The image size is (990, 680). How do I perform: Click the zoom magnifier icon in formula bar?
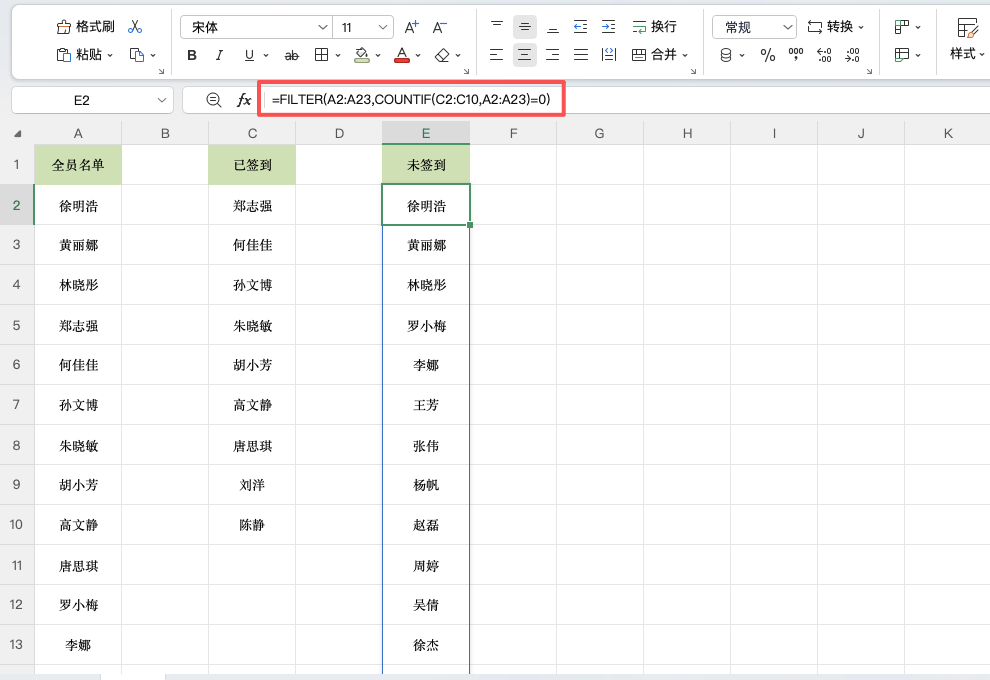[x=214, y=100]
